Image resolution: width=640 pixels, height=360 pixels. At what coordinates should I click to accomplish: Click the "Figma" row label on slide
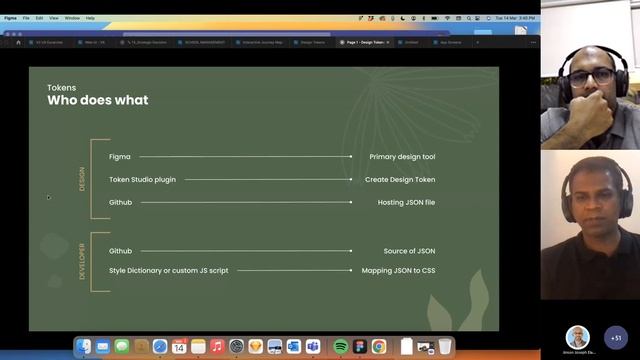[x=120, y=157]
